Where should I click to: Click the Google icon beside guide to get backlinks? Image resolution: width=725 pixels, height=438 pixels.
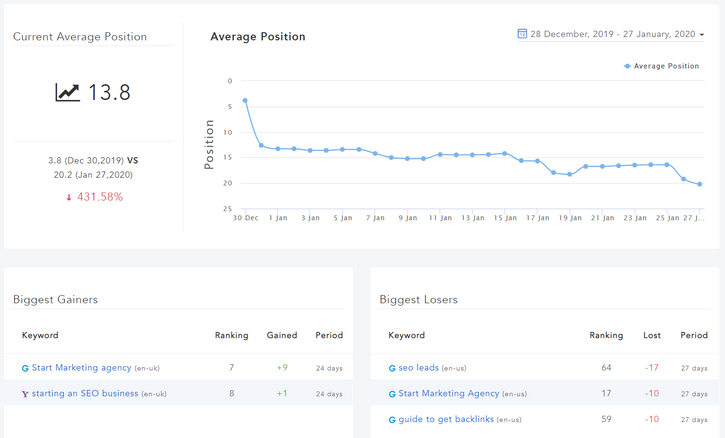[392, 420]
